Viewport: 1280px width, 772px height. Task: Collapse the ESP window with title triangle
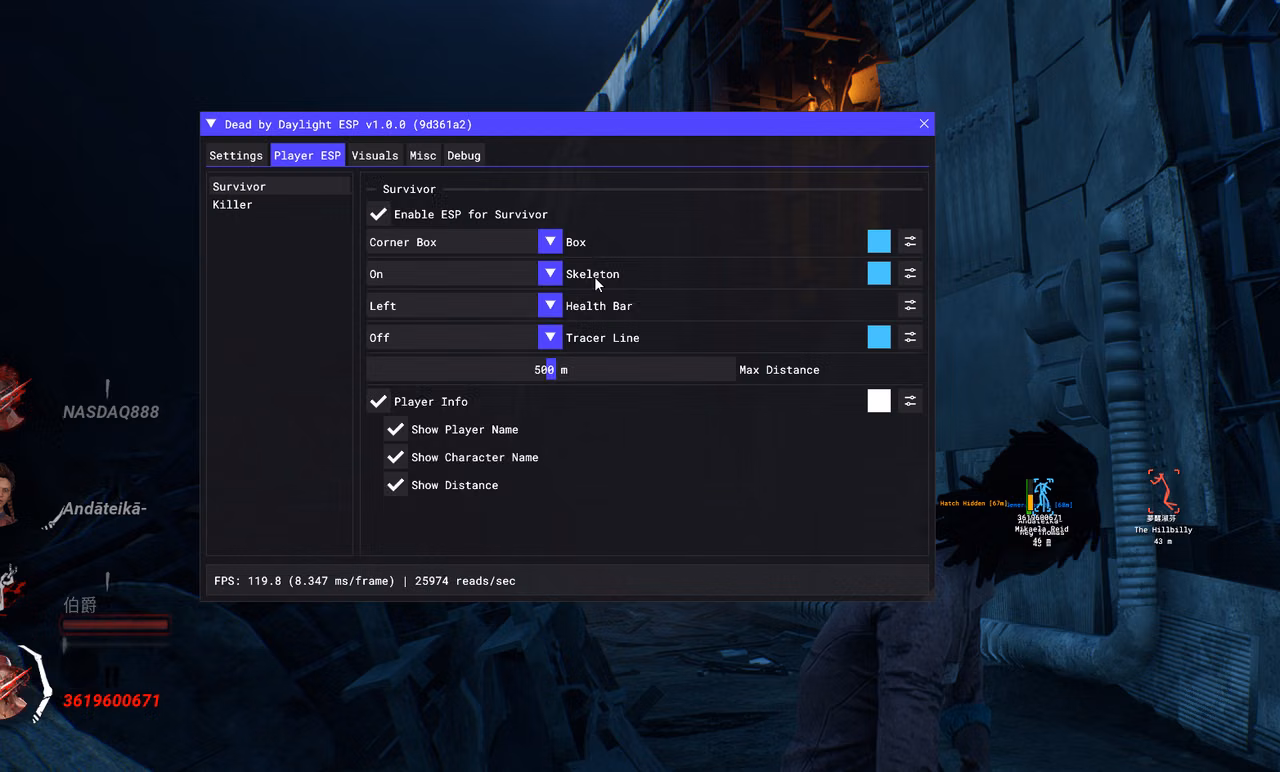point(211,124)
